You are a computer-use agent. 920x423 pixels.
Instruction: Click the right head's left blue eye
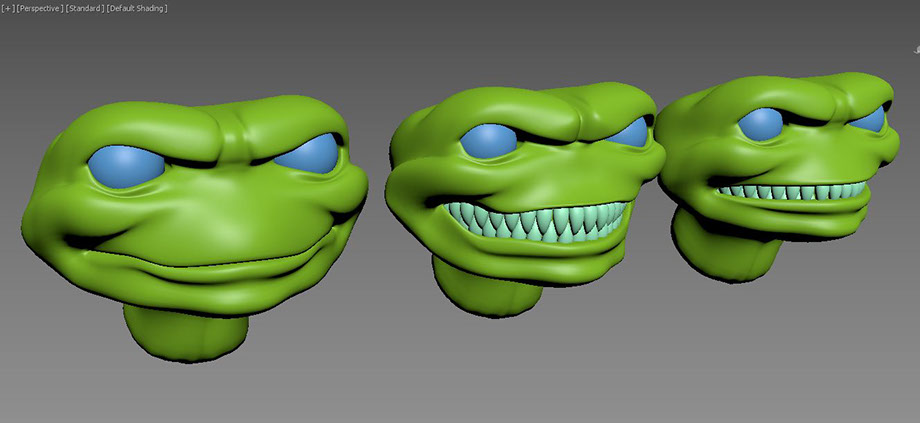tap(760, 123)
